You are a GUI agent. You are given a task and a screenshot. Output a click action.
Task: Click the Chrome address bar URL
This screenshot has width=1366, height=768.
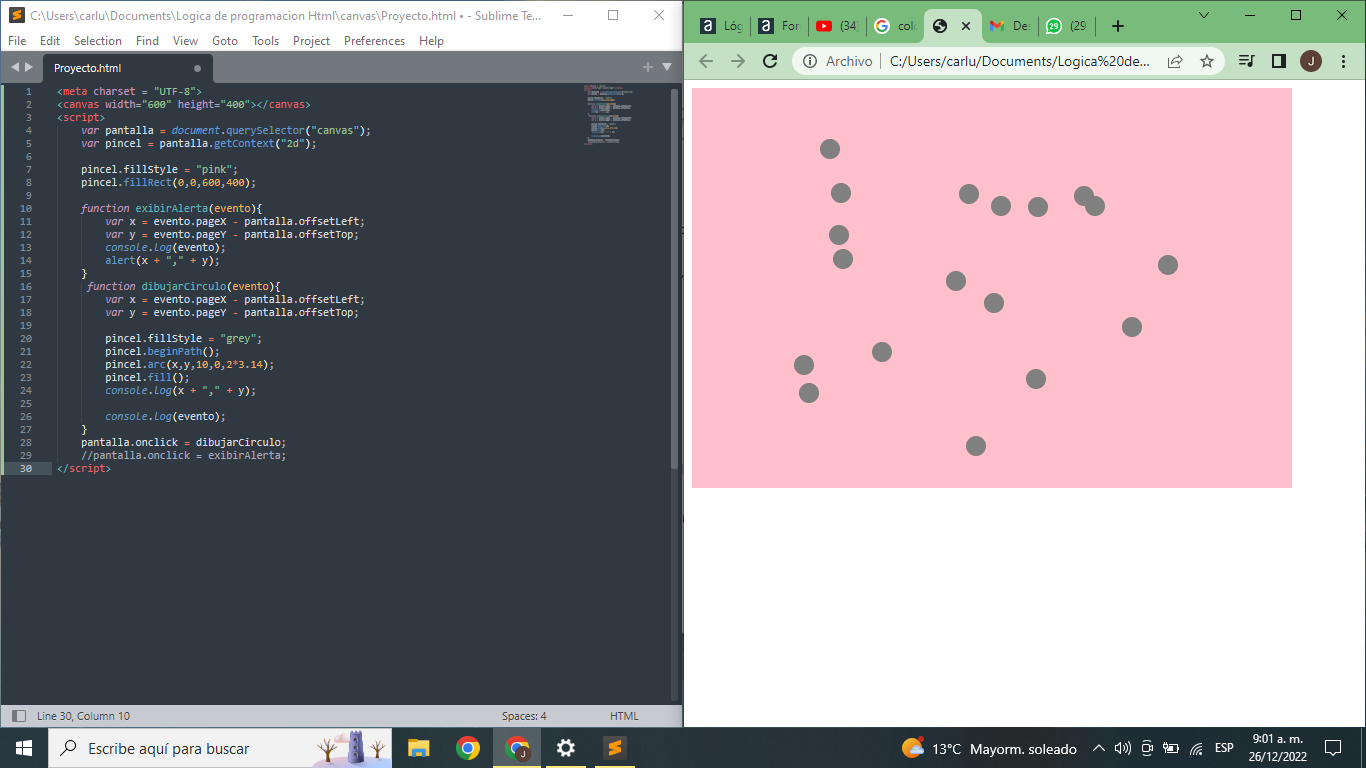pyautogui.click(x=1020, y=61)
